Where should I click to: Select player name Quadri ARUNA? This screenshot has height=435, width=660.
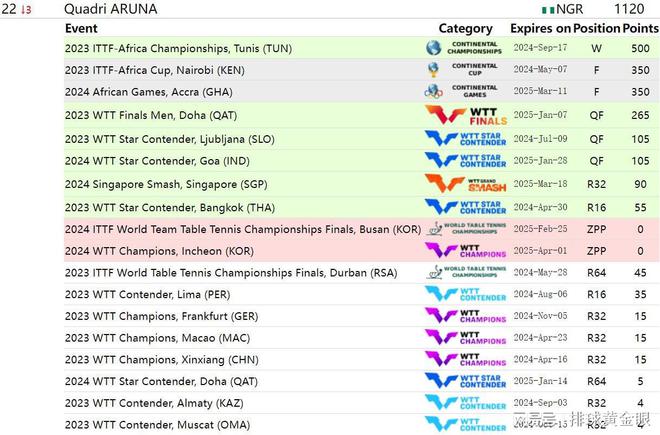click(x=111, y=9)
